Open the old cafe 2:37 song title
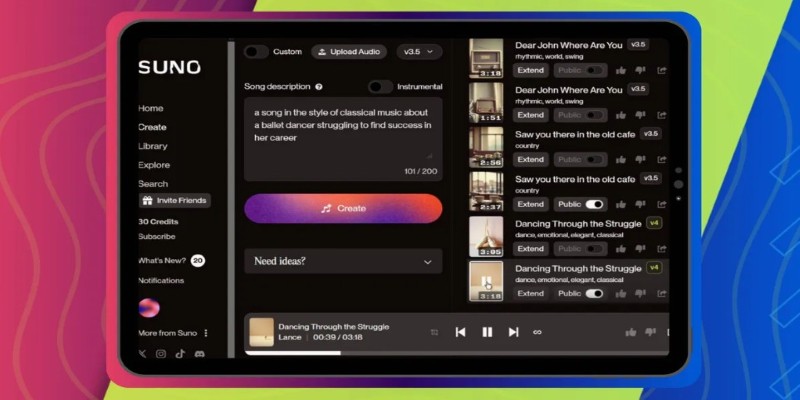800x400 pixels. 575,179
